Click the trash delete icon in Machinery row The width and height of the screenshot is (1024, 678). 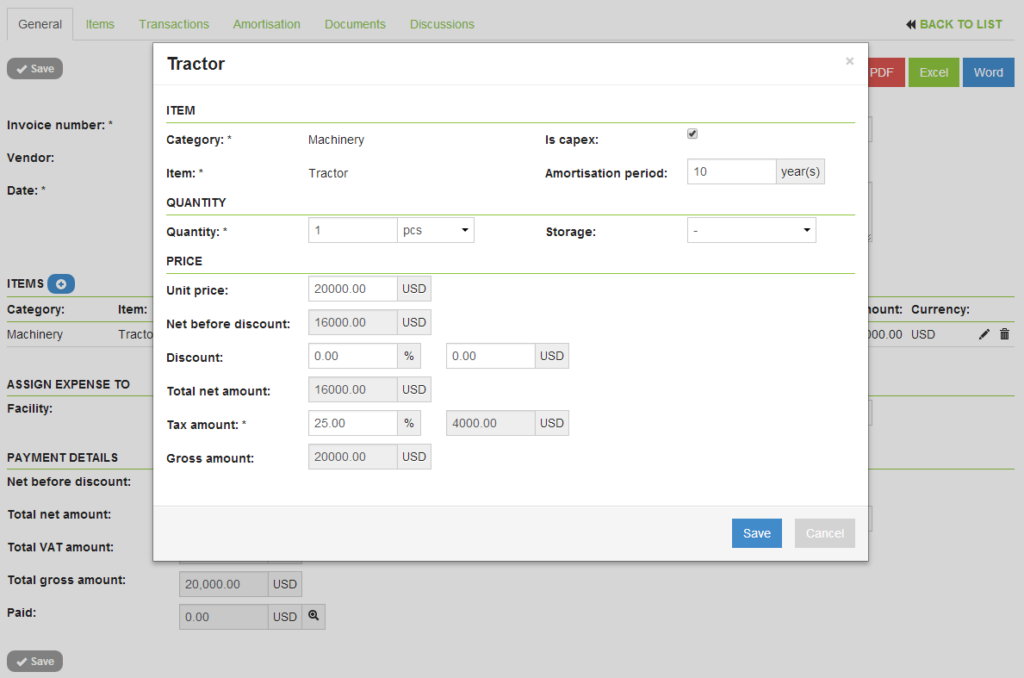click(1004, 334)
